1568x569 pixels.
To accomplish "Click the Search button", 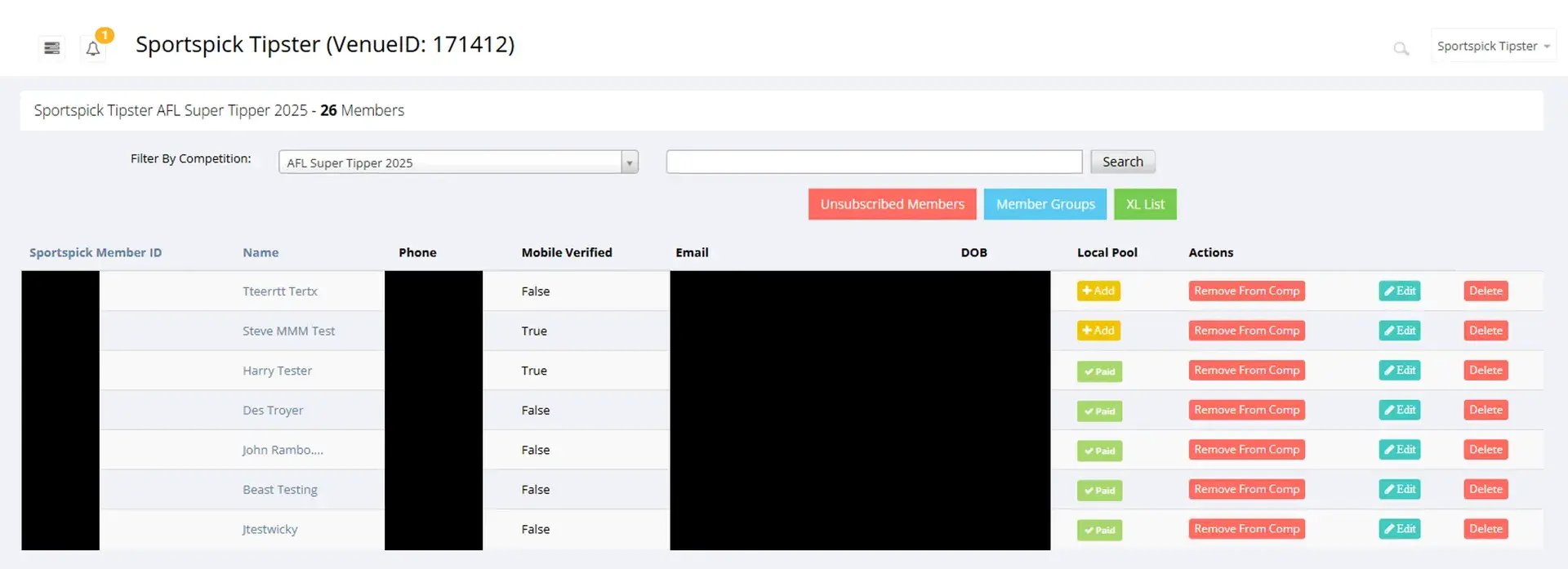I will pos(1123,162).
